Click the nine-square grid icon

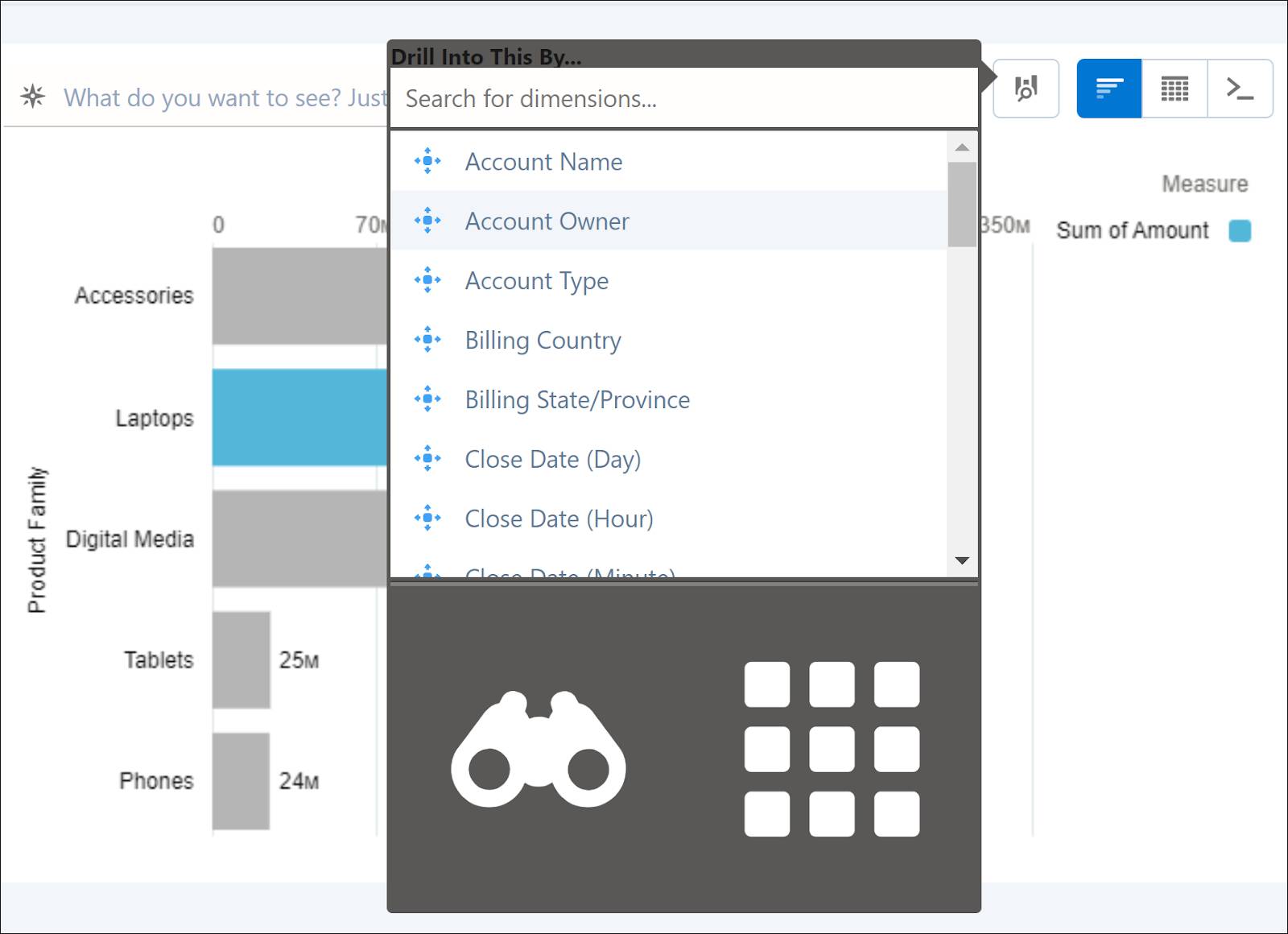[832, 749]
